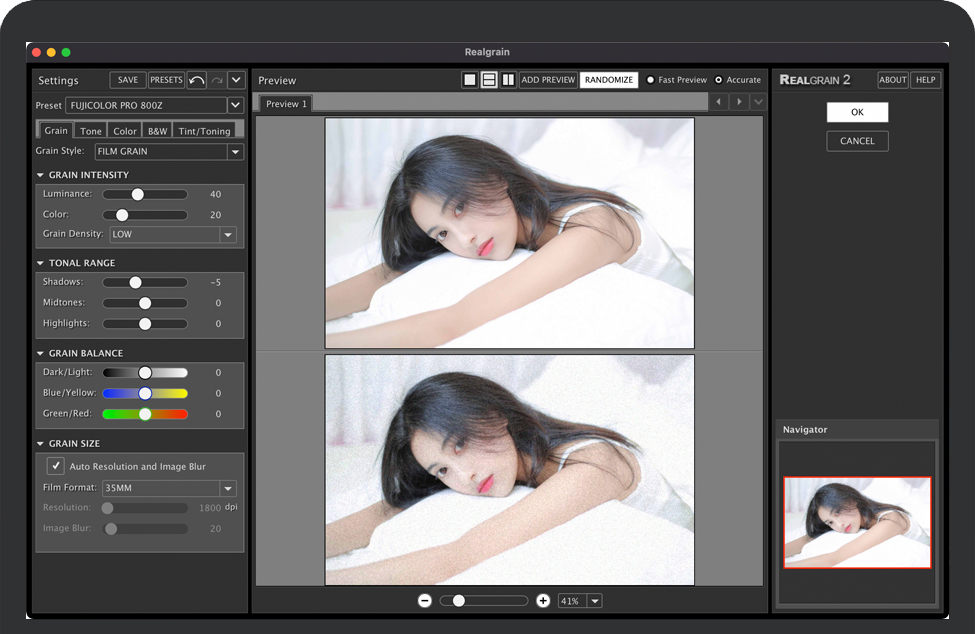975x634 pixels.
Task: Switch to the Tone tab
Action: click(91, 131)
